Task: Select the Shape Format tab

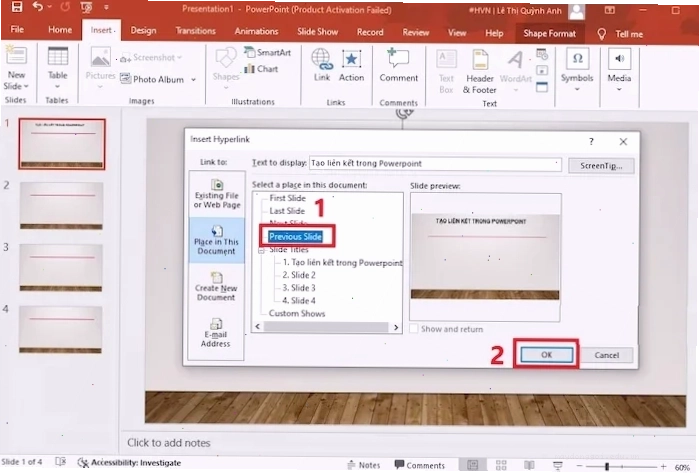Action: click(549, 33)
